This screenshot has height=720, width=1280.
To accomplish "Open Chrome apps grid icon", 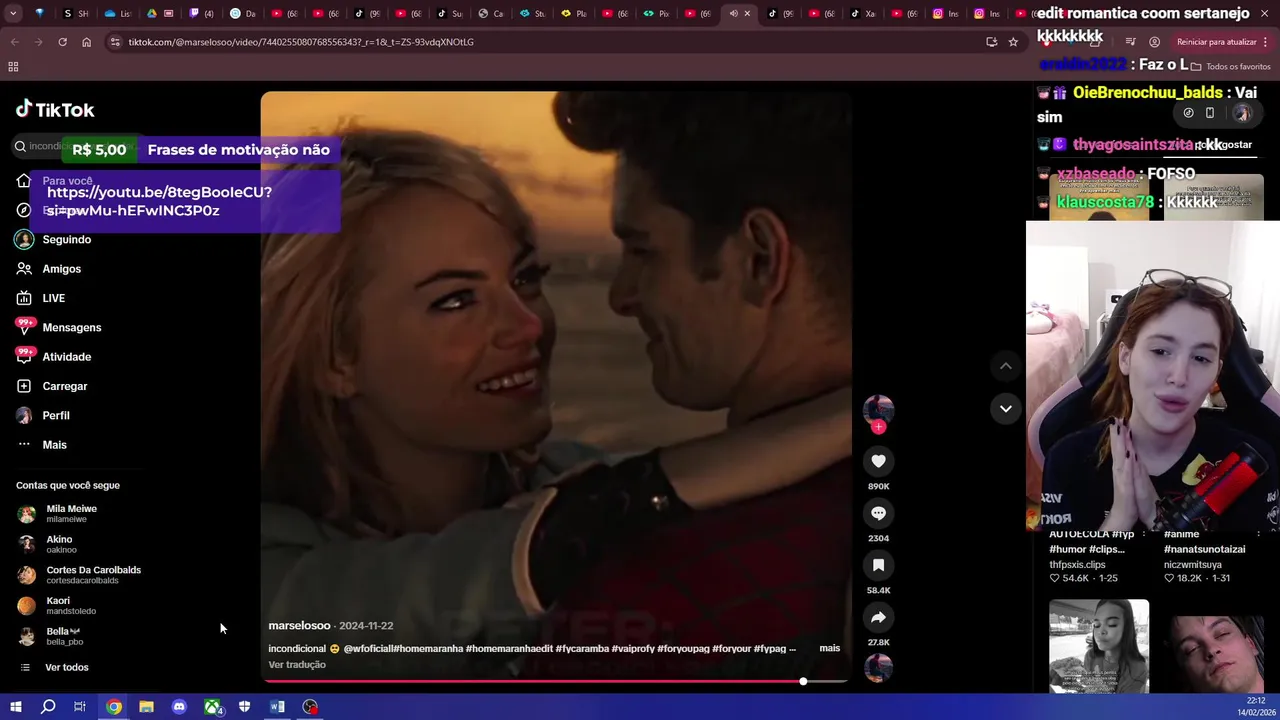I will pyautogui.click(x=13, y=66).
